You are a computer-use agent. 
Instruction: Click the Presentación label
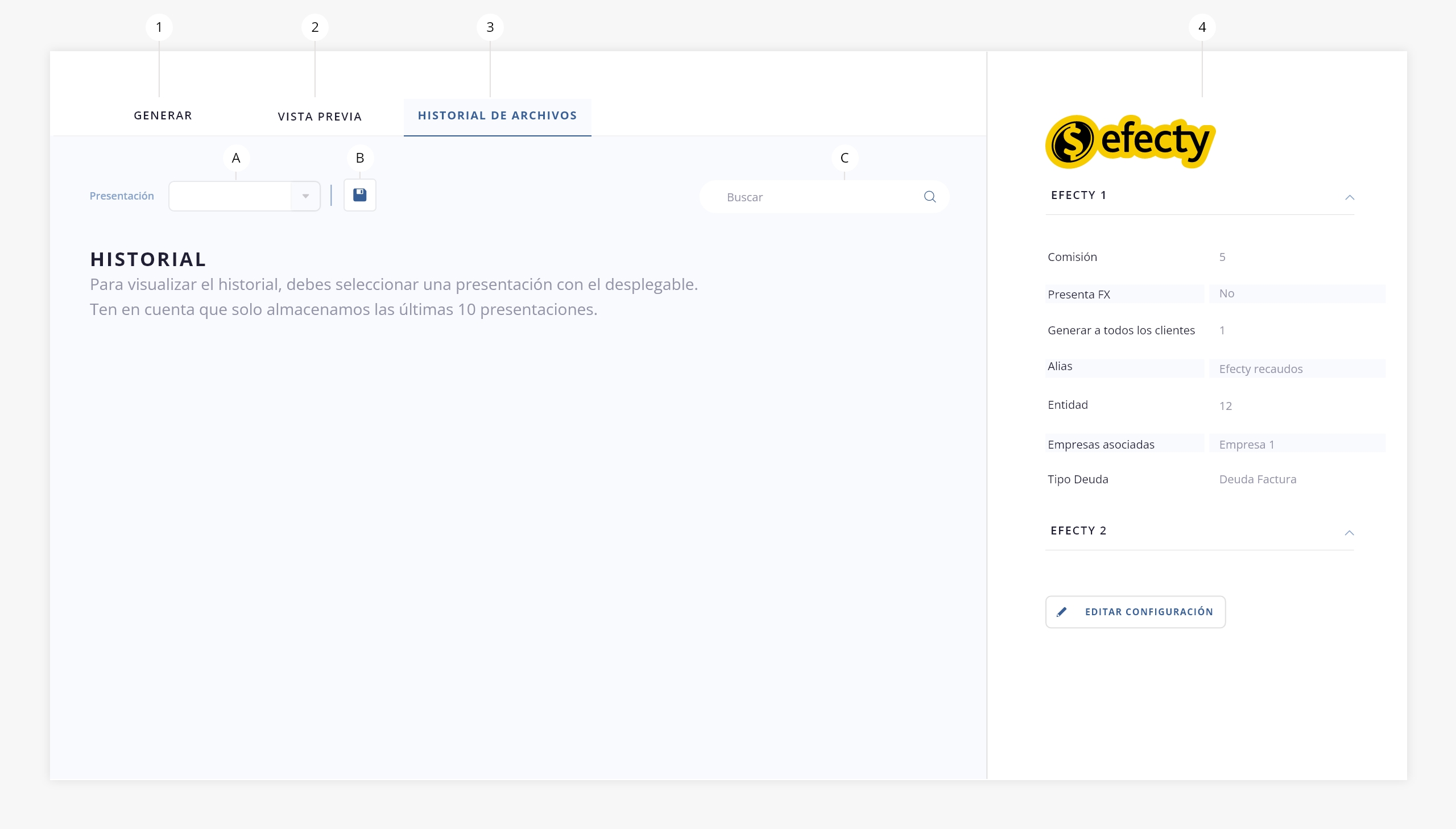pyautogui.click(x=121, y=196)
